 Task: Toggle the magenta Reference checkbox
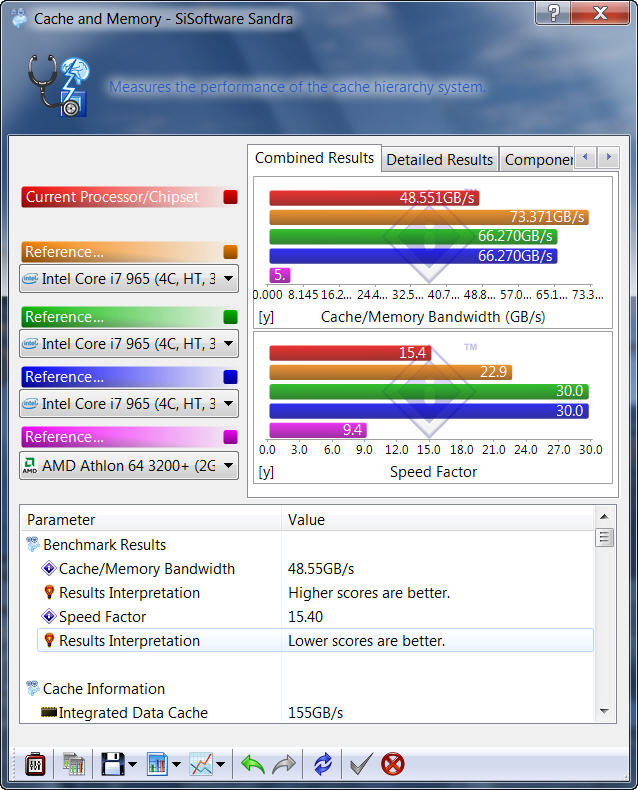pyautogui.click(x=230, y=437)
